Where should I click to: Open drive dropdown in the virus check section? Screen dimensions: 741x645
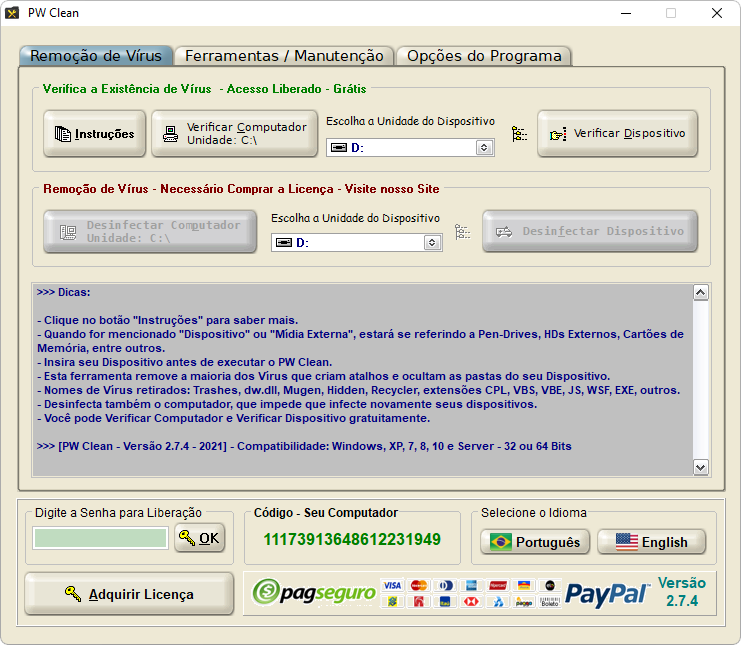point(484,148)
